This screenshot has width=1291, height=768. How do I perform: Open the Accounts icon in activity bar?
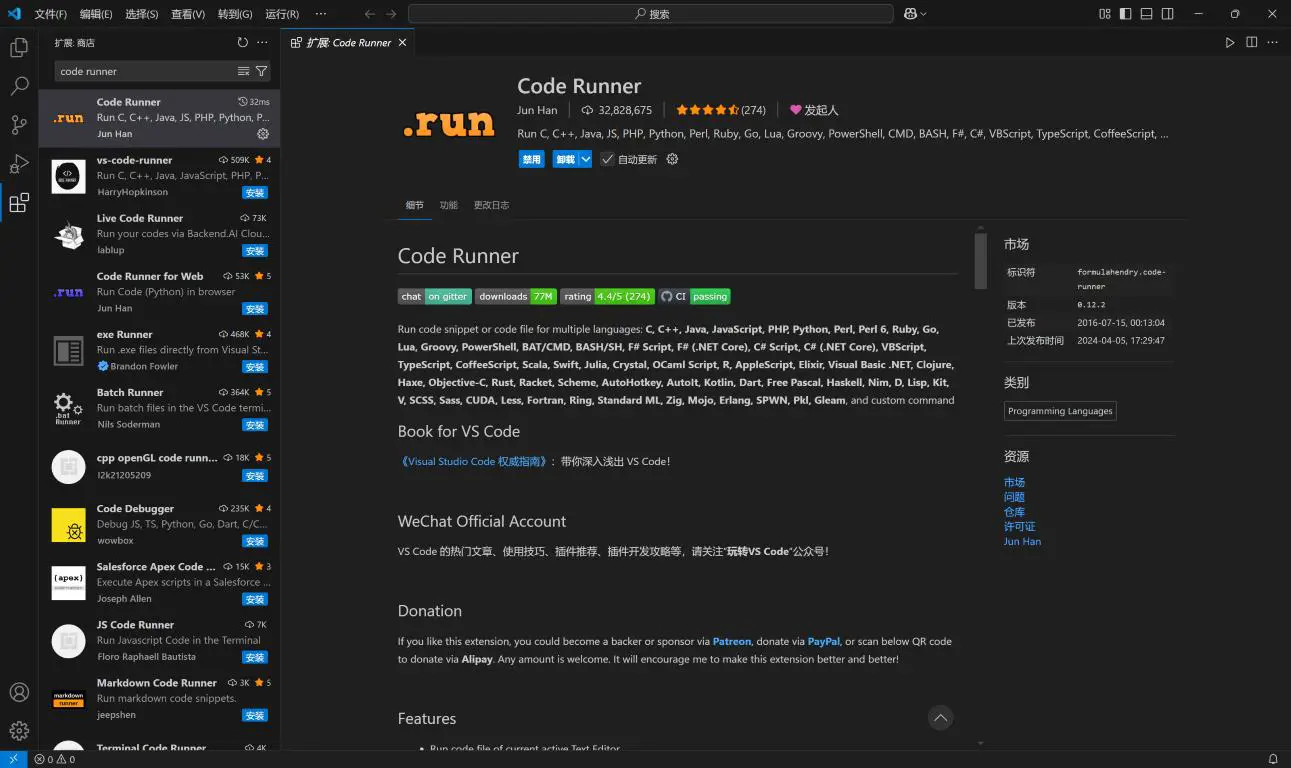click(19, 692)
